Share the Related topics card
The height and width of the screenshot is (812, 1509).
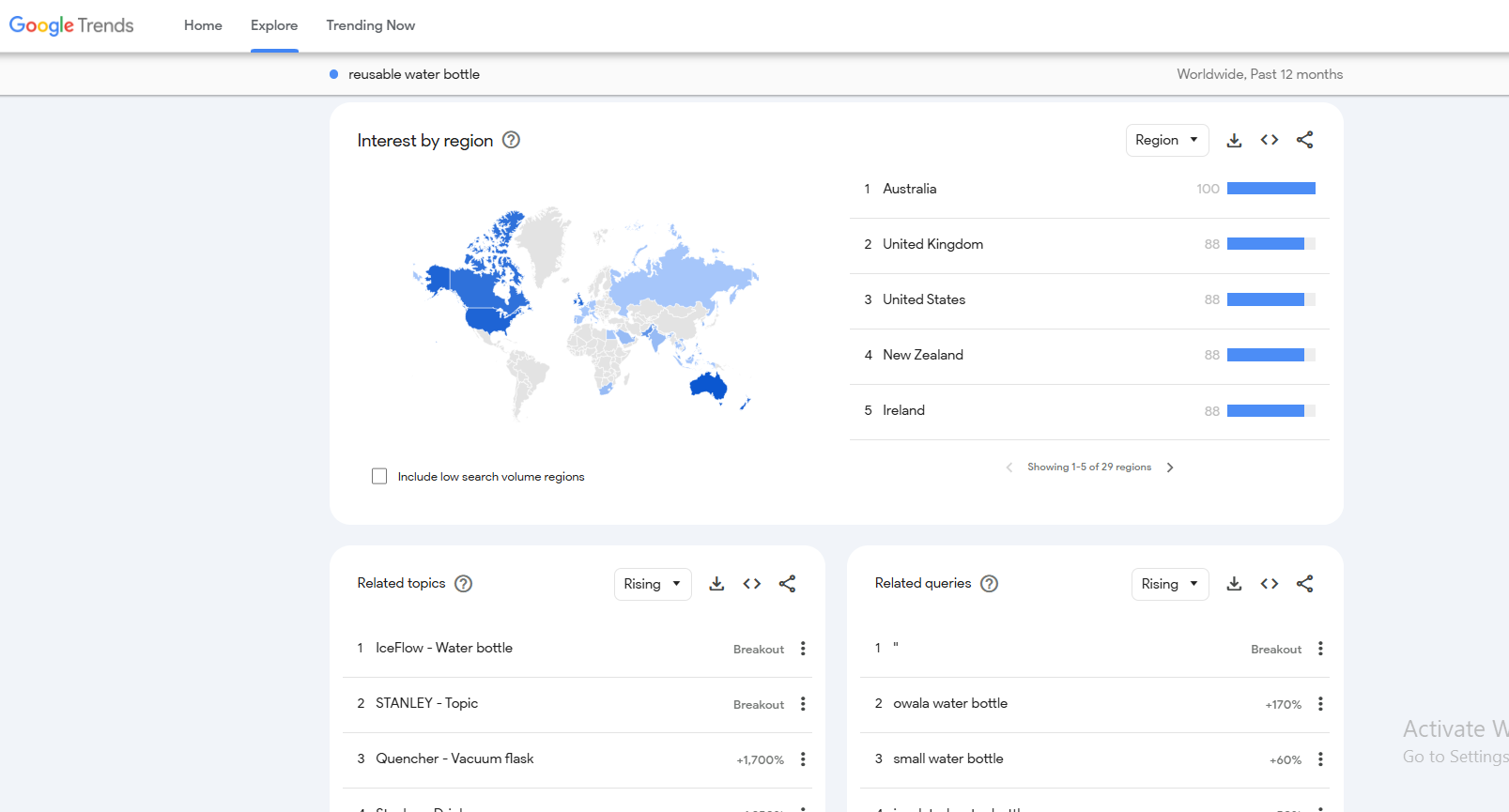click(787, 584)
